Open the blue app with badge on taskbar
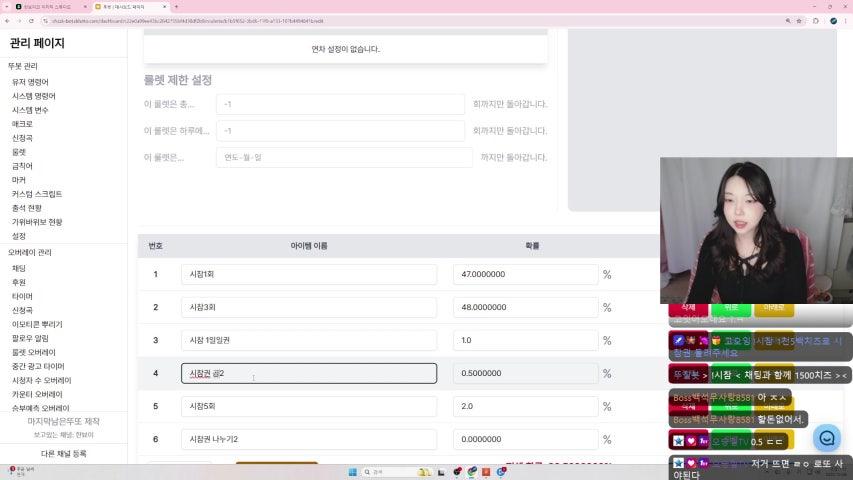Viewport: 853px width, 480px height. point(502,472)
